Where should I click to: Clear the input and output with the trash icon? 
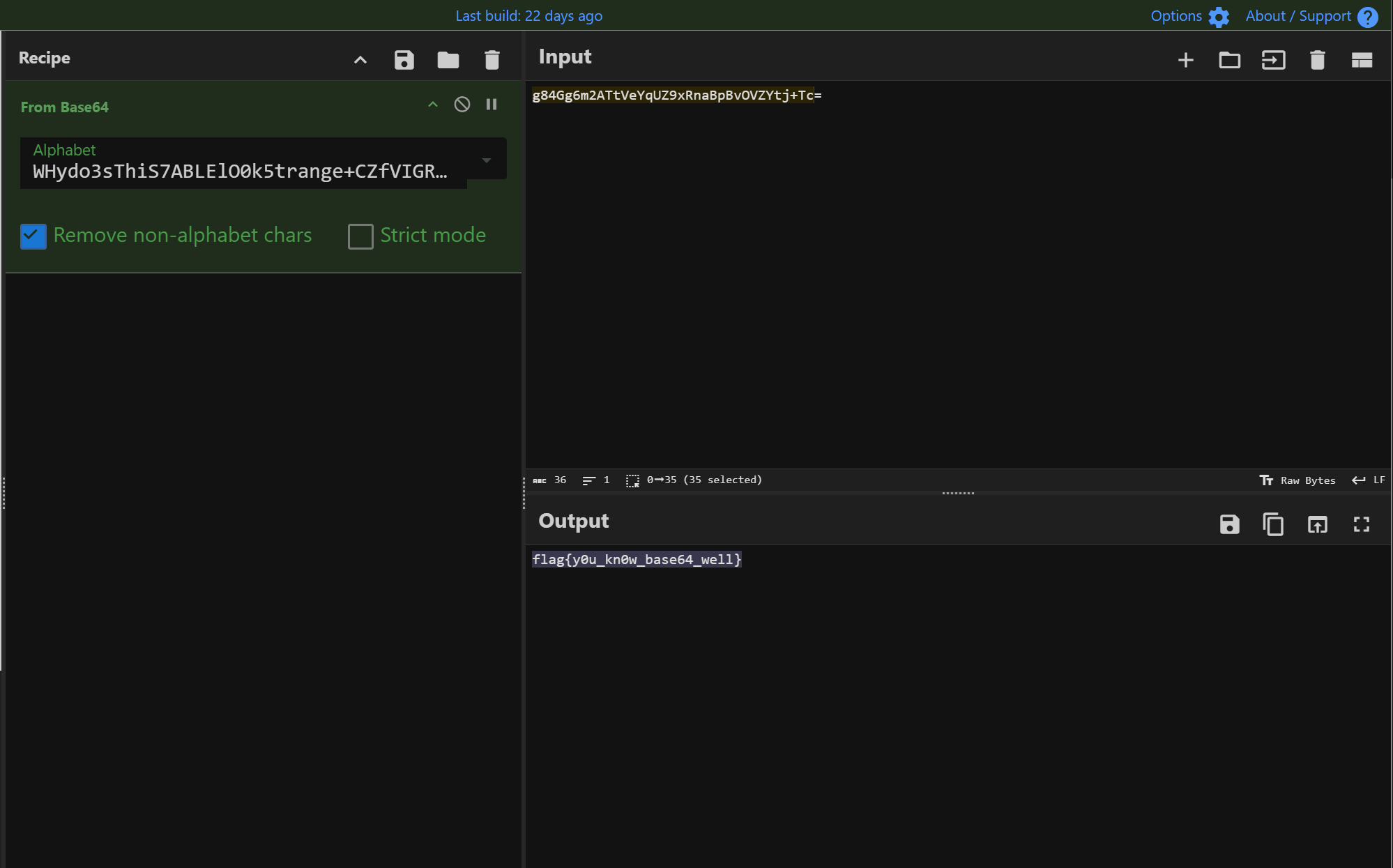click(1317, 60)
